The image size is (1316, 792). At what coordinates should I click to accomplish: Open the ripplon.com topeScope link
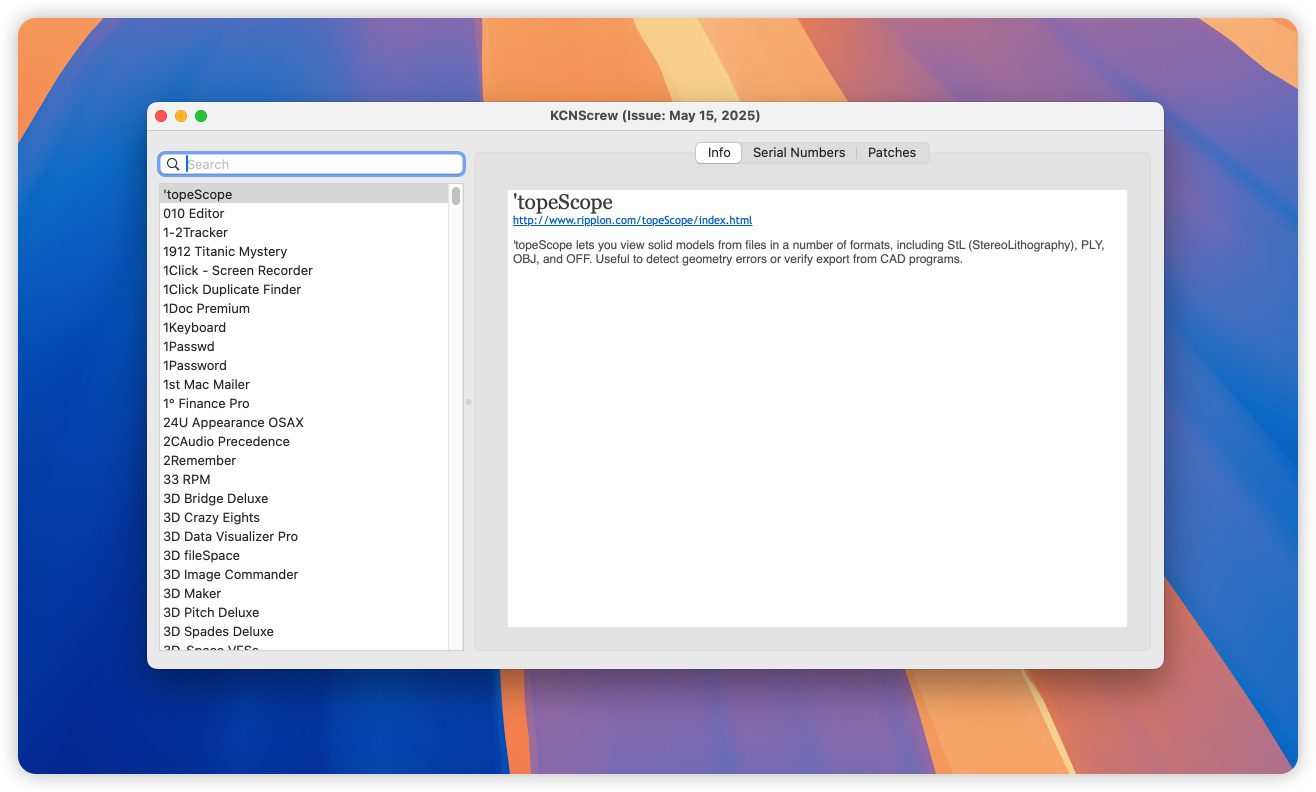[x=632, y=220]
